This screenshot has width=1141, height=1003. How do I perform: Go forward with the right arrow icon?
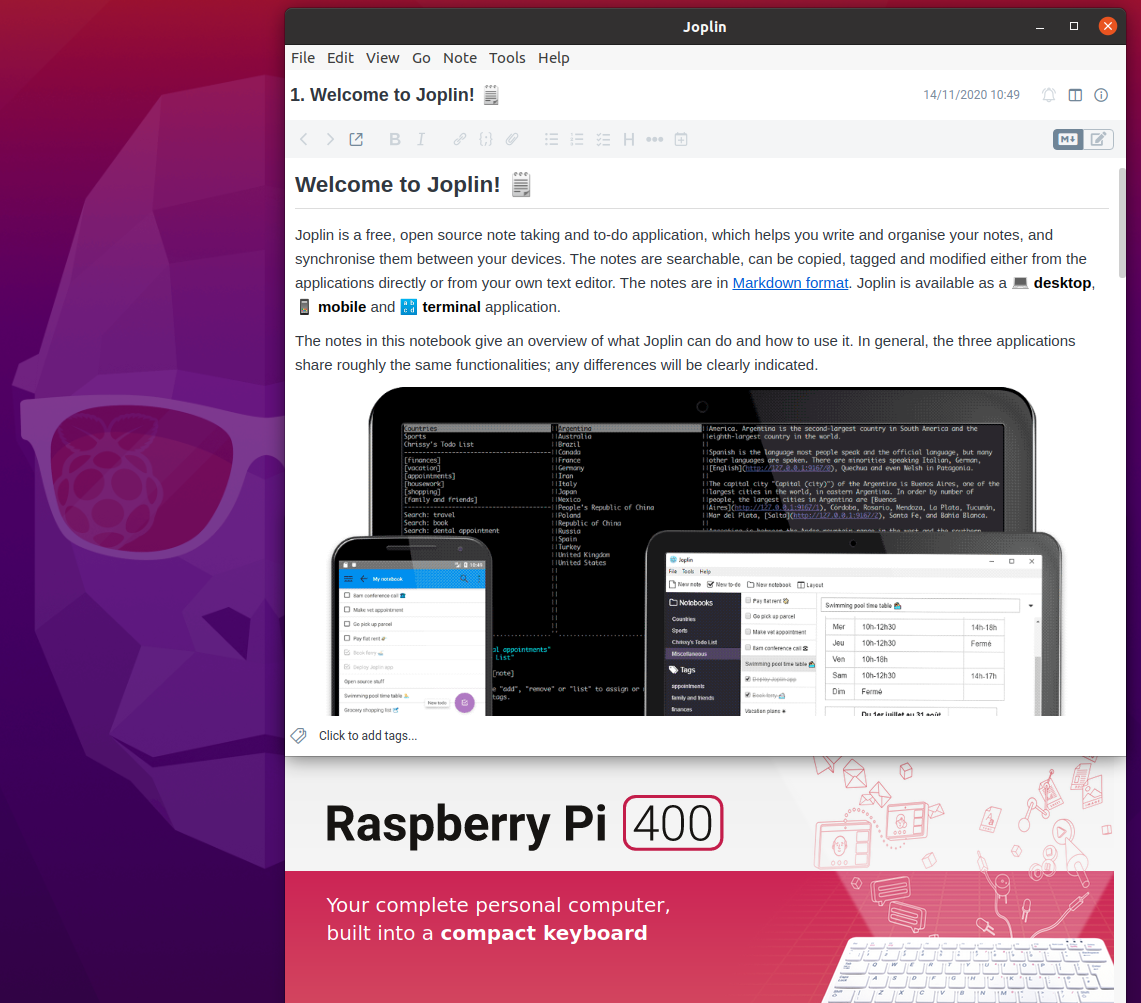point(330,139)
